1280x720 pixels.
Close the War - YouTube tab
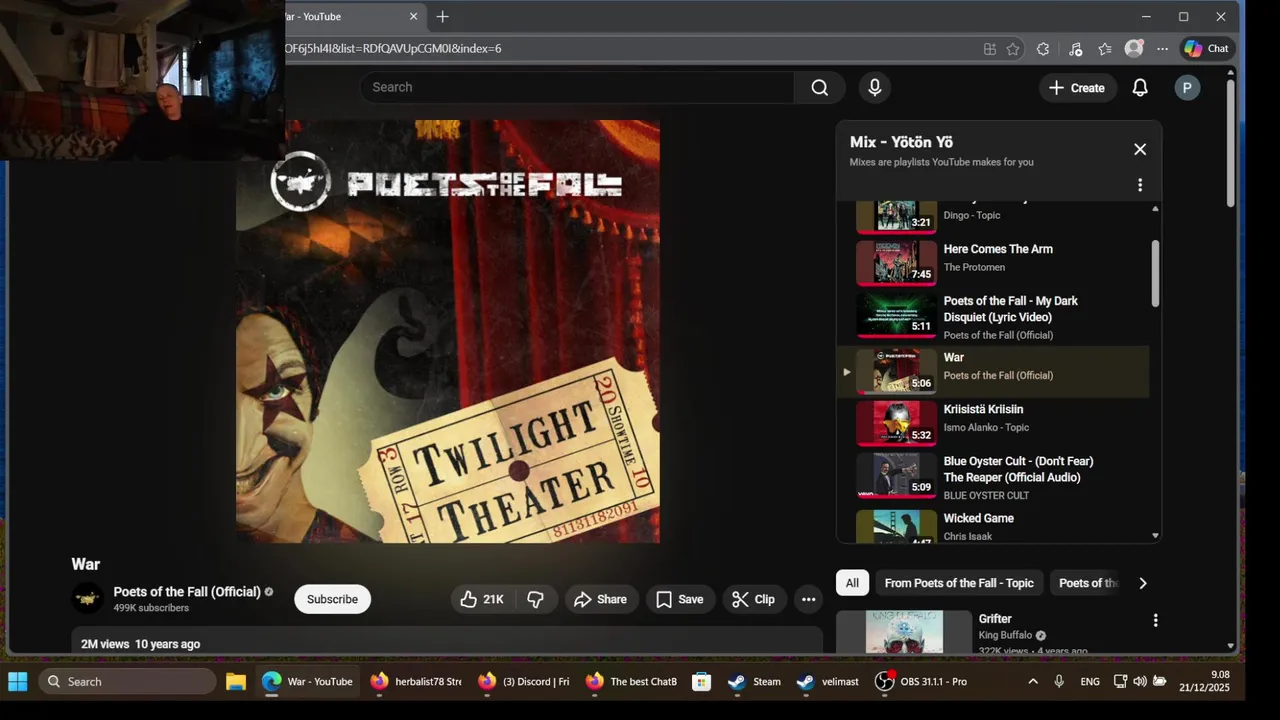point(413,16)
